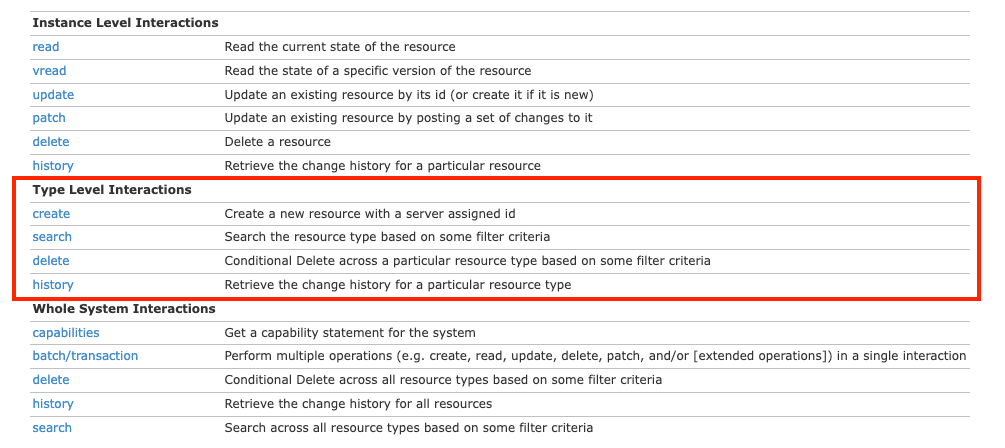Click the create link
1005x448 pixels.
(x=51, y=213)
